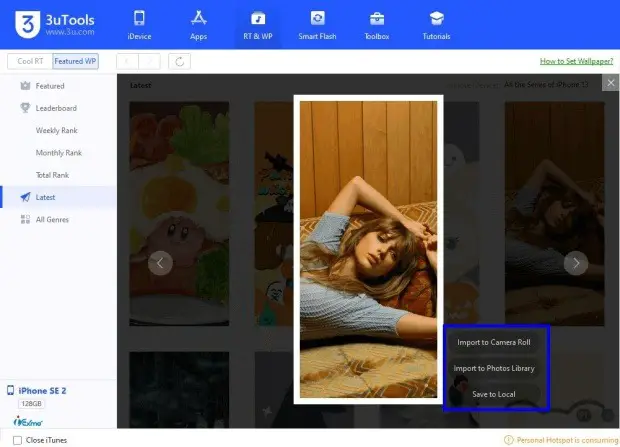Select the iPhone SE 2 device

[42, 391]
